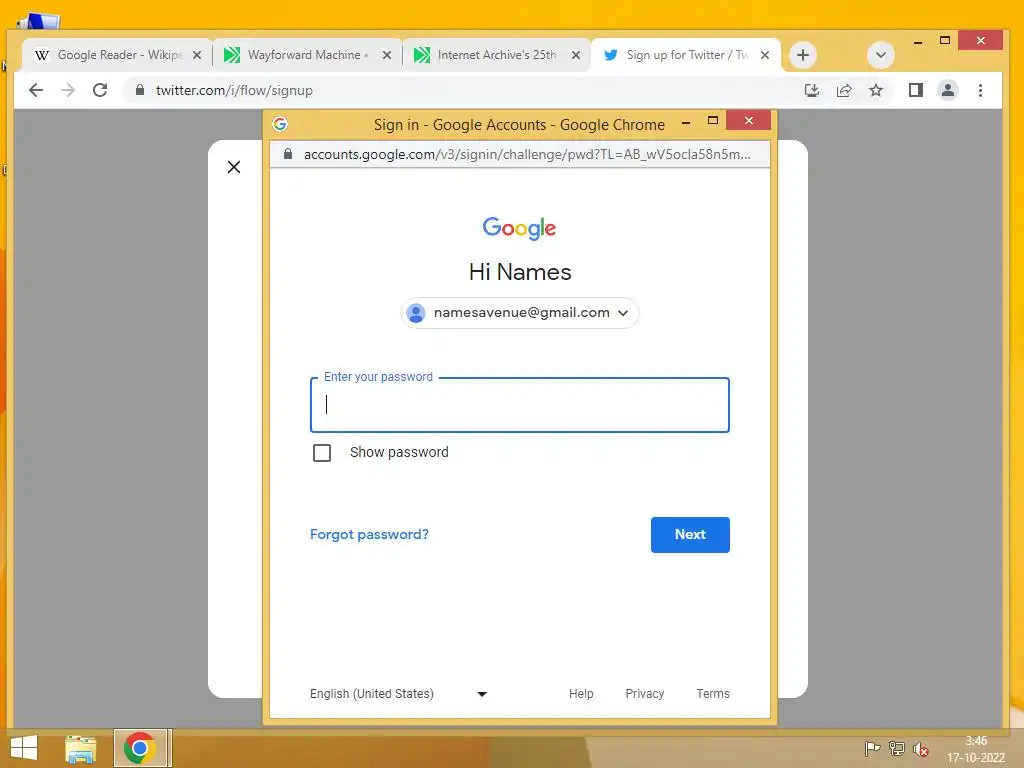Open the Privacy link
1024x768 pixels.
click(x=645, y=694)
